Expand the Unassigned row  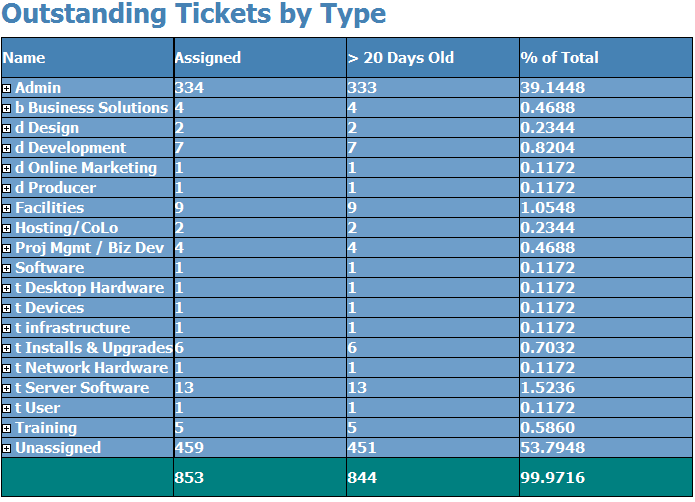pos(7,448)
